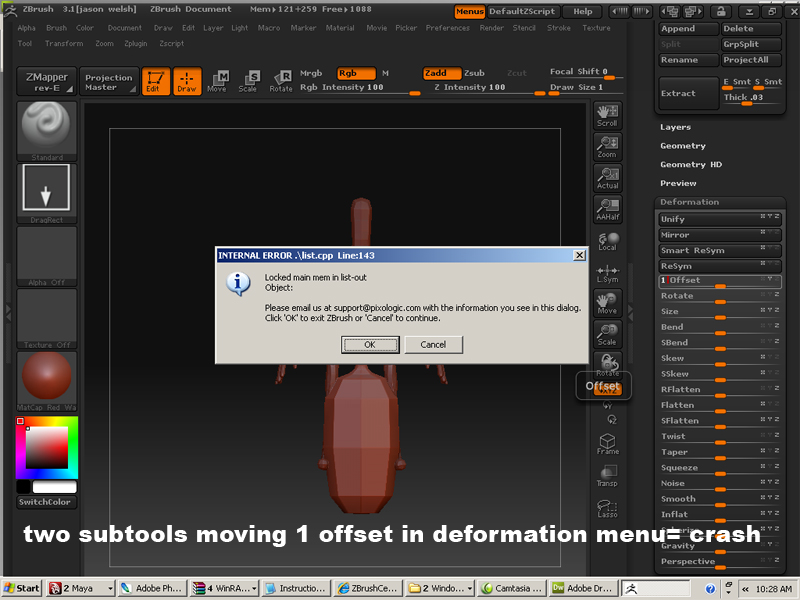Toggle Transp transparency mode
The image size is (800, 600).
pos(607,476)
